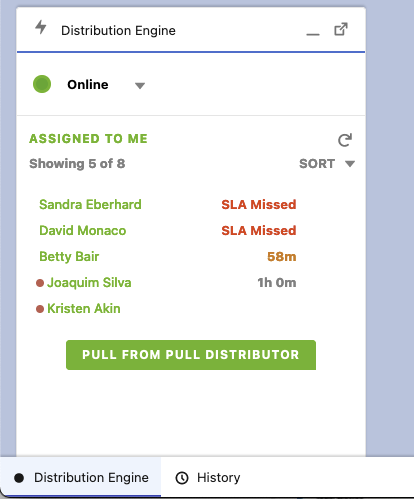Open the Online status dropdown arrow
This screenshot has height=499, width=414.
point(140,86)
